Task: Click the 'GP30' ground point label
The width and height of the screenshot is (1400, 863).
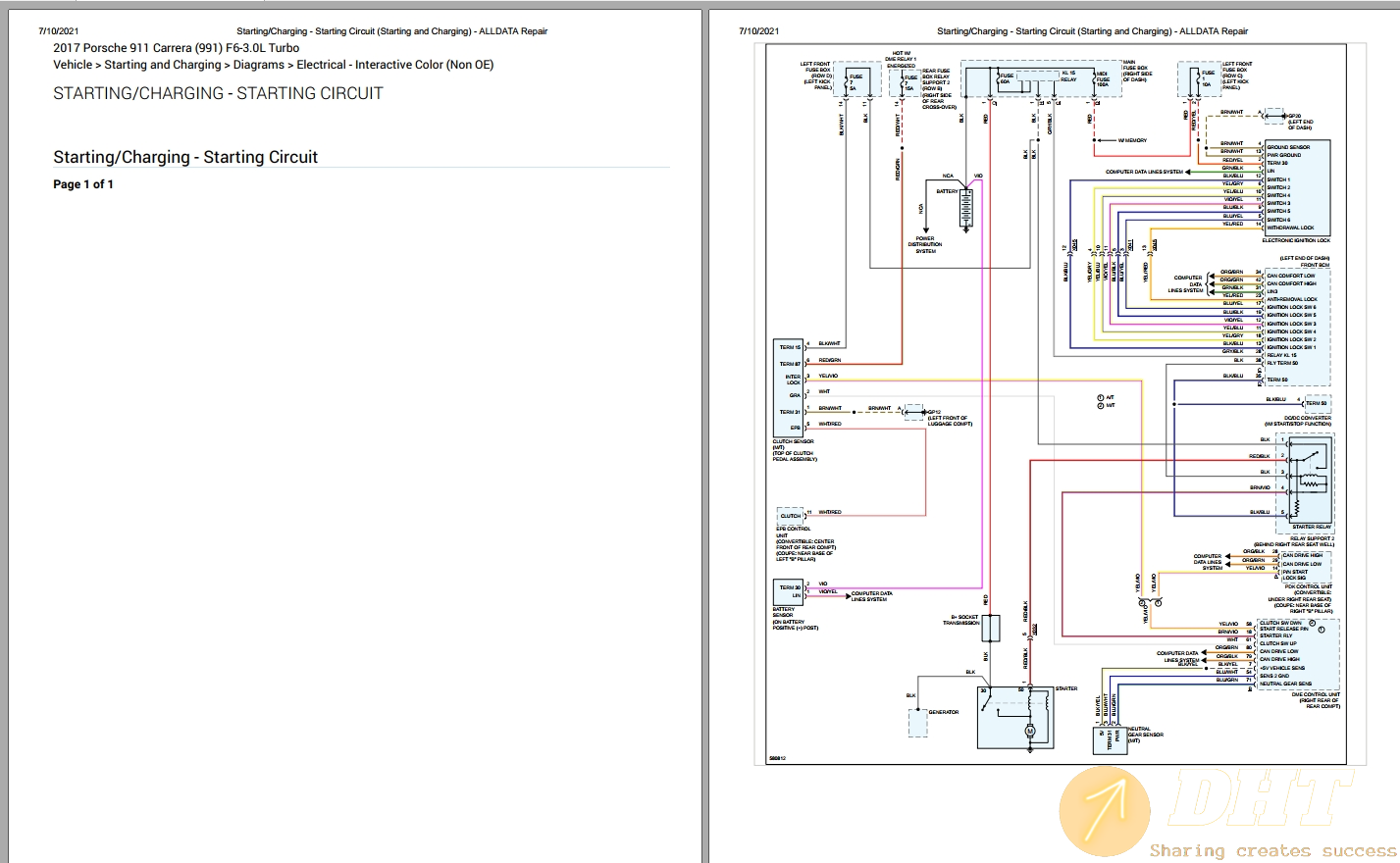Action: (x=1294, y=116)
